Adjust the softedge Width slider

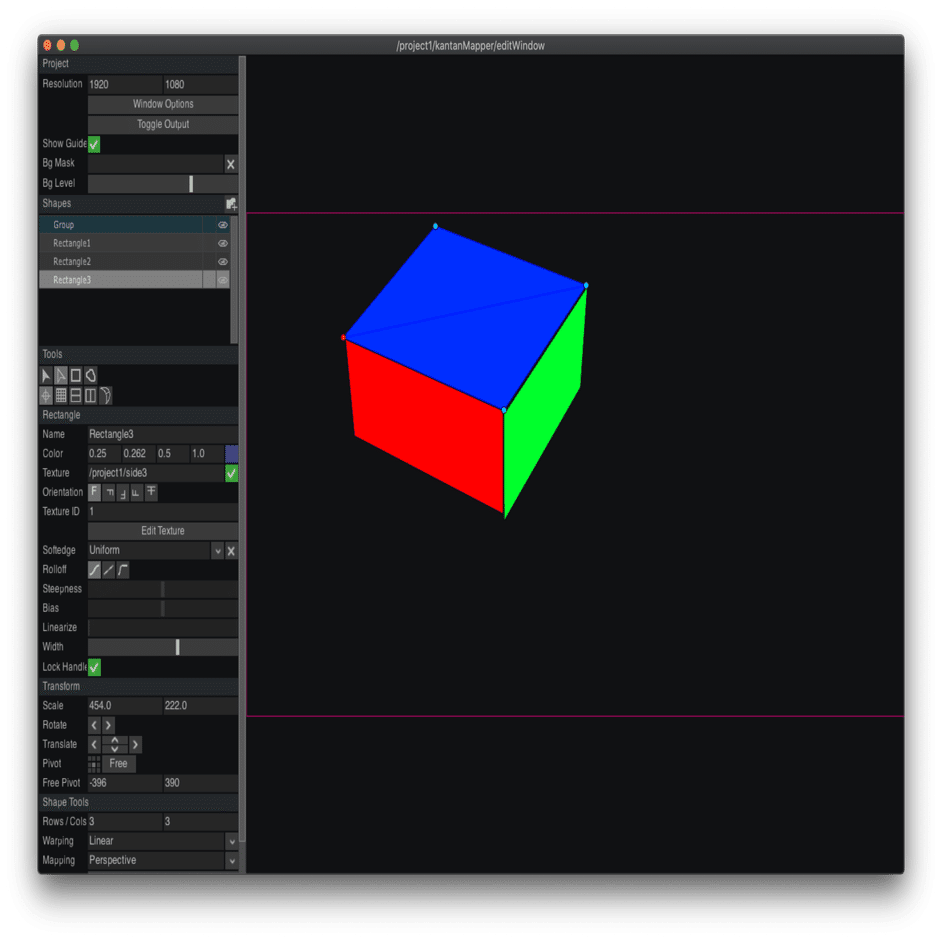pos(163,647)
